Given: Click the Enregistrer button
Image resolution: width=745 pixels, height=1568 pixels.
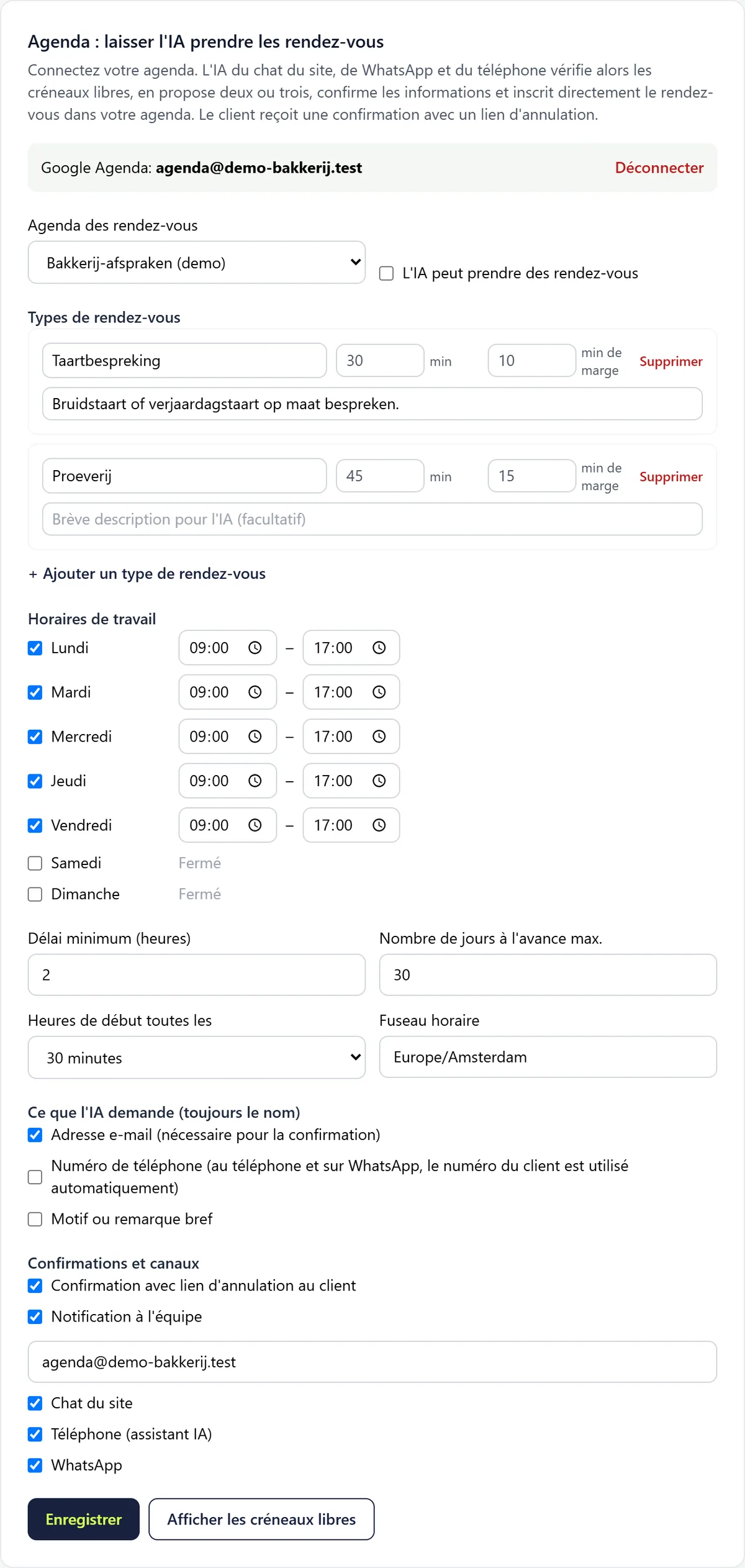Looking at the screenshot, I should click(x=84, y=1520).
